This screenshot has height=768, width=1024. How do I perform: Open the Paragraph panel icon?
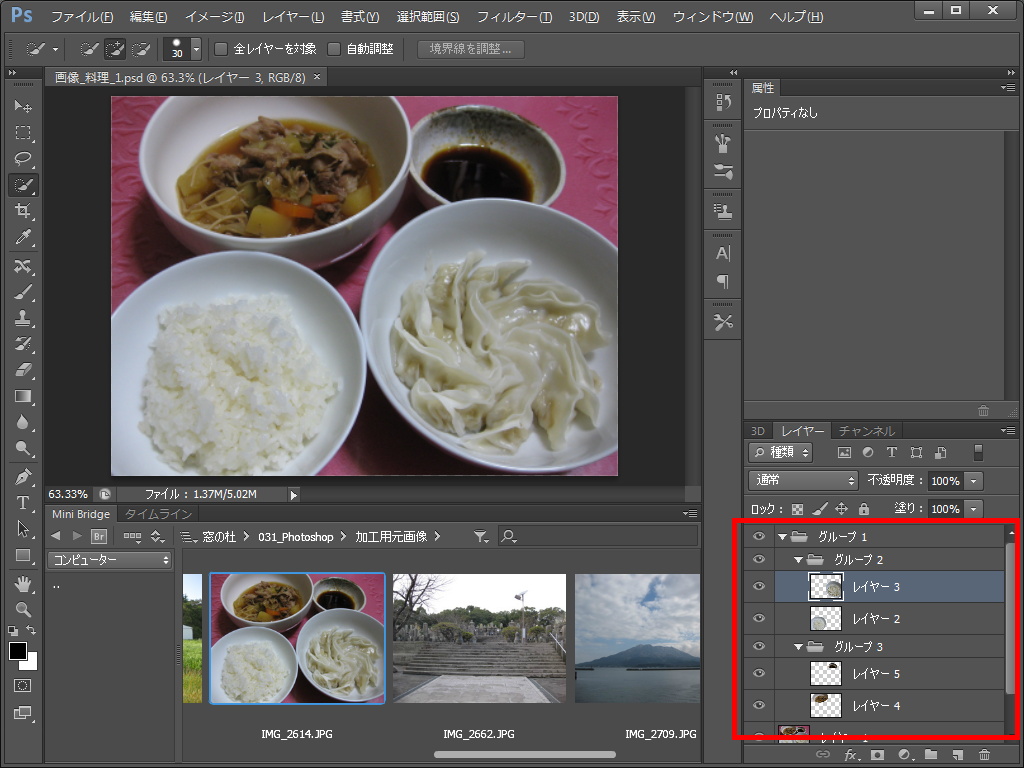coord(723,281)
